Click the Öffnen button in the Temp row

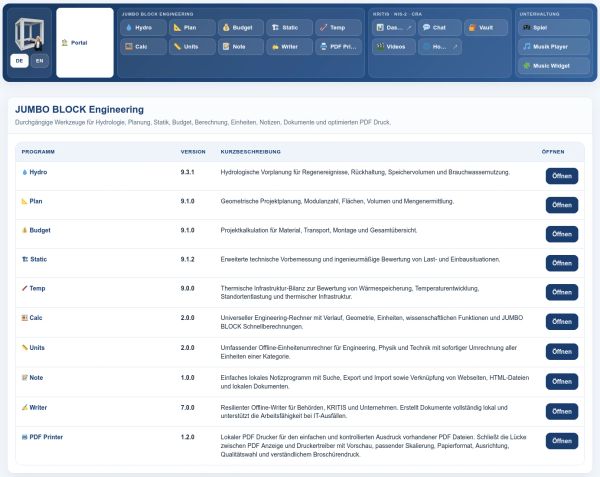(562, 292)
